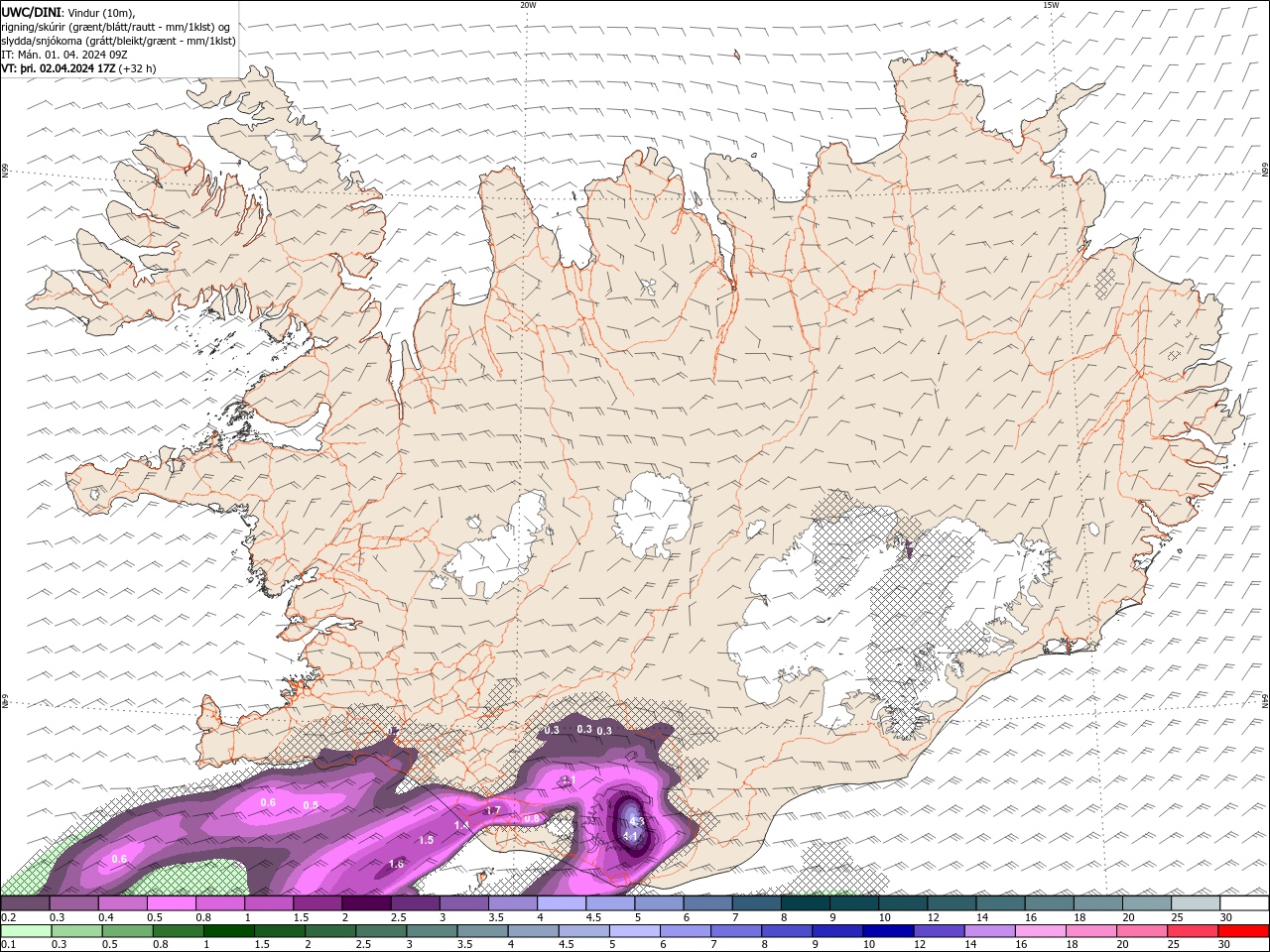Pick the lavender snow swatch between 4 and 4.5
The width and height of the screenshot is (1270, 952).
pos(562,903)
